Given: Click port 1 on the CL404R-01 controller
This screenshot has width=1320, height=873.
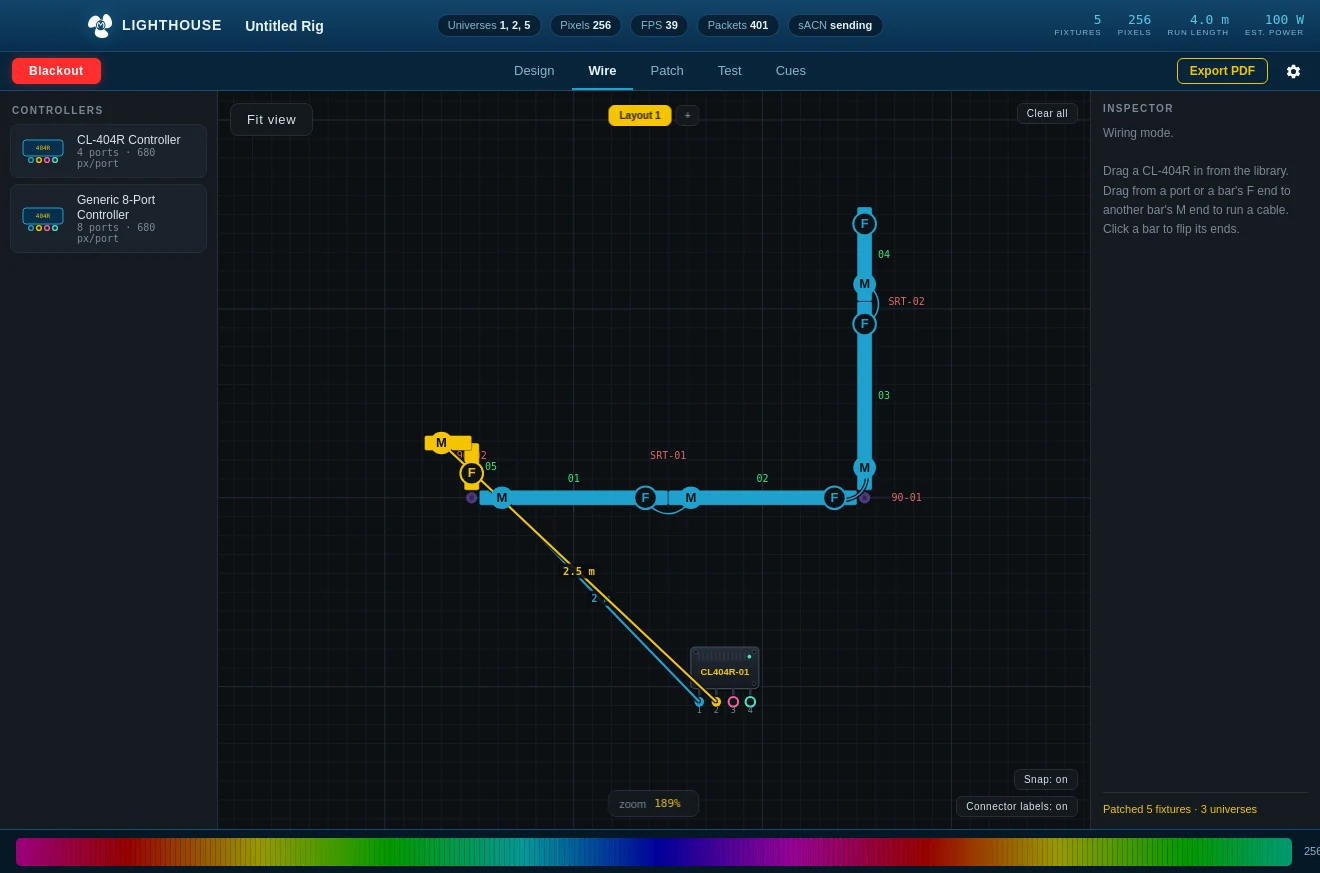Looking at the screenshot, I should point(699,702).
